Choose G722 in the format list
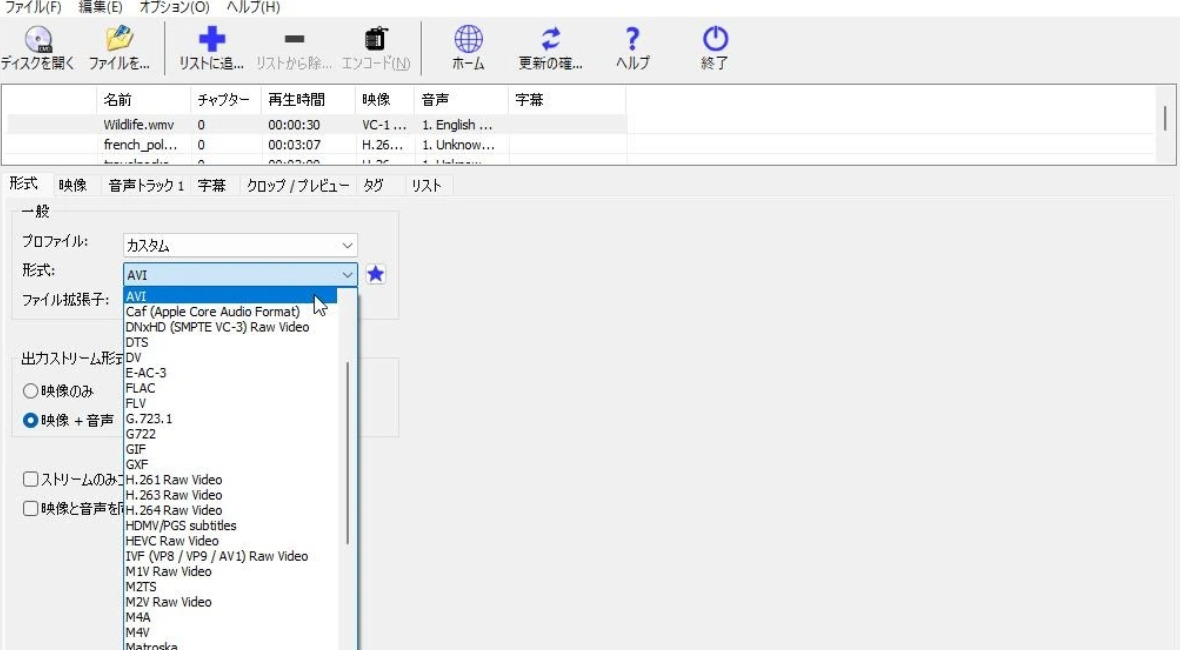Screen dimensions: 1180x650 click(x=230, y=433)
